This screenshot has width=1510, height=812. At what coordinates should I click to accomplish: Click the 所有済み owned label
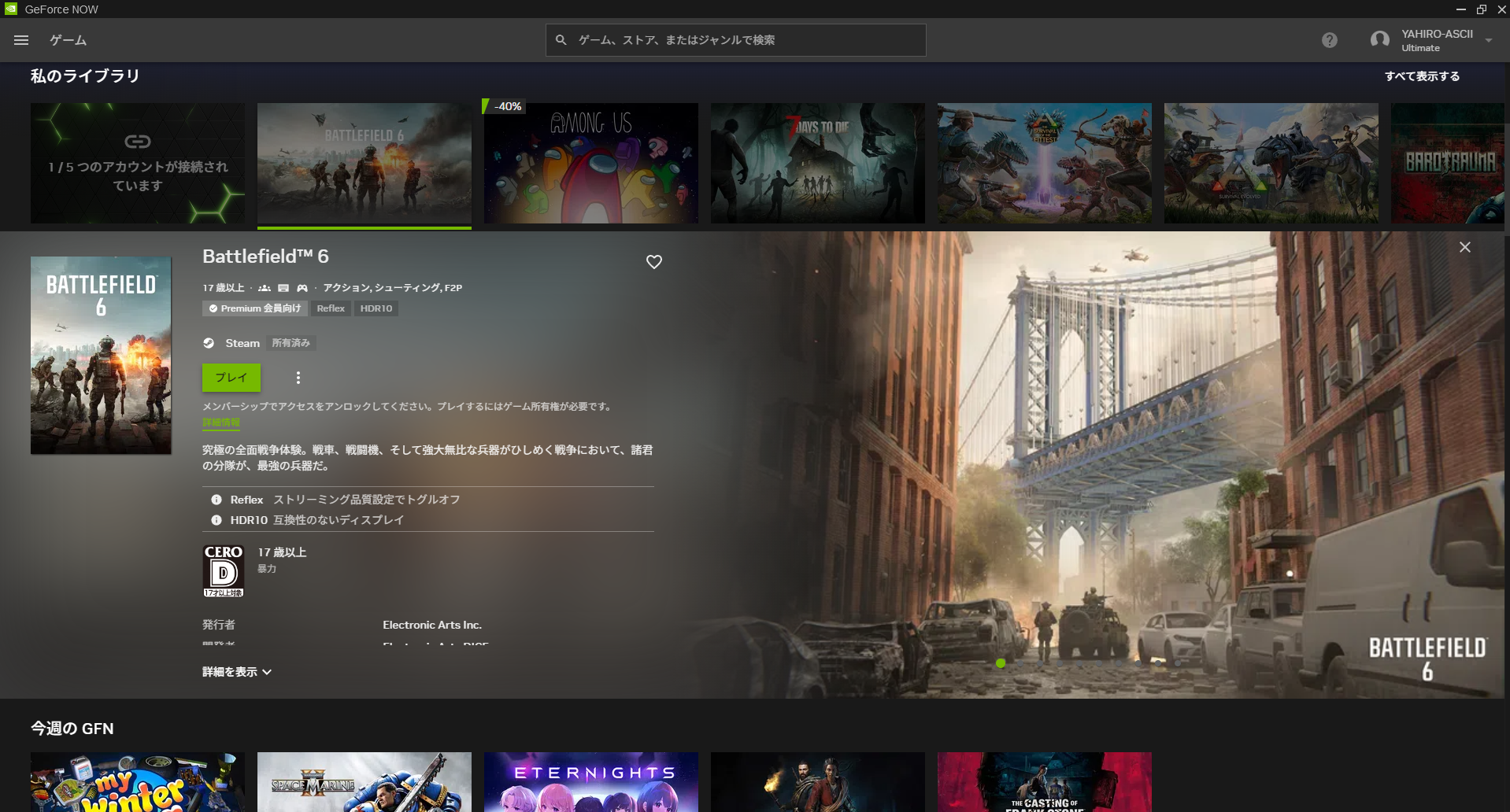click(291, 343)
